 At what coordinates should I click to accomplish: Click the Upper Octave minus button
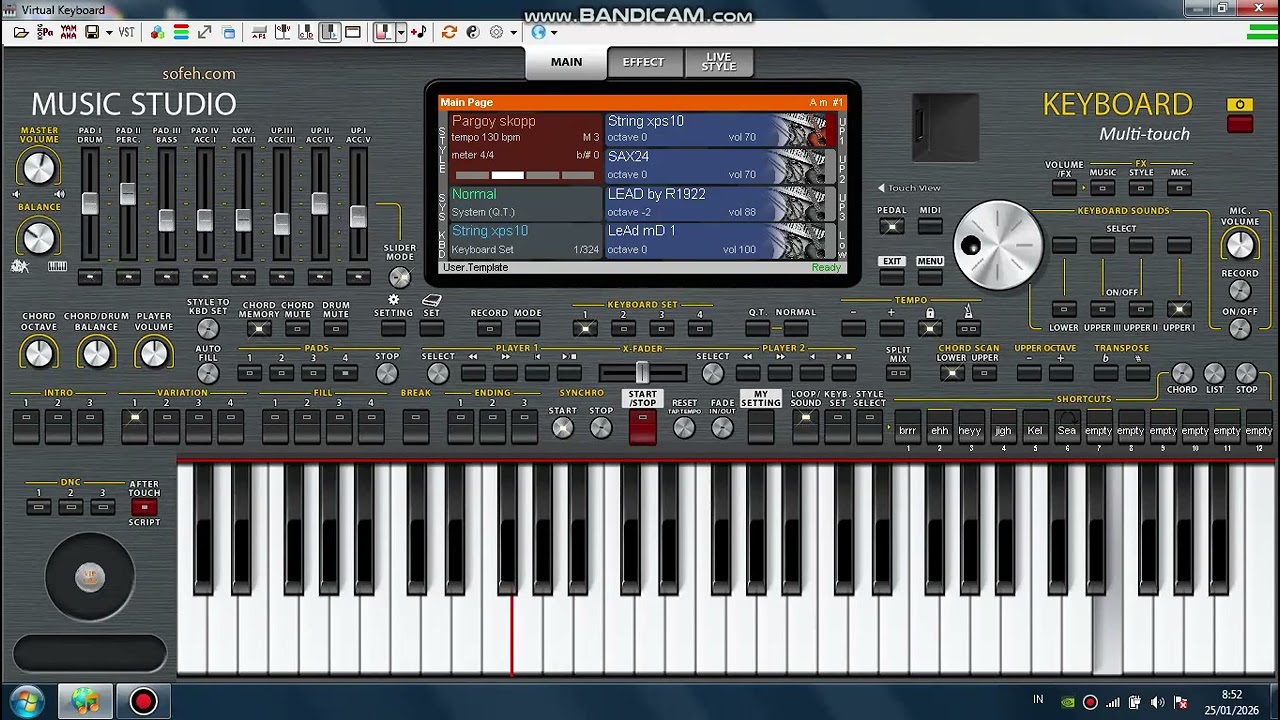pyautogui.click(x=1029, y=373)
